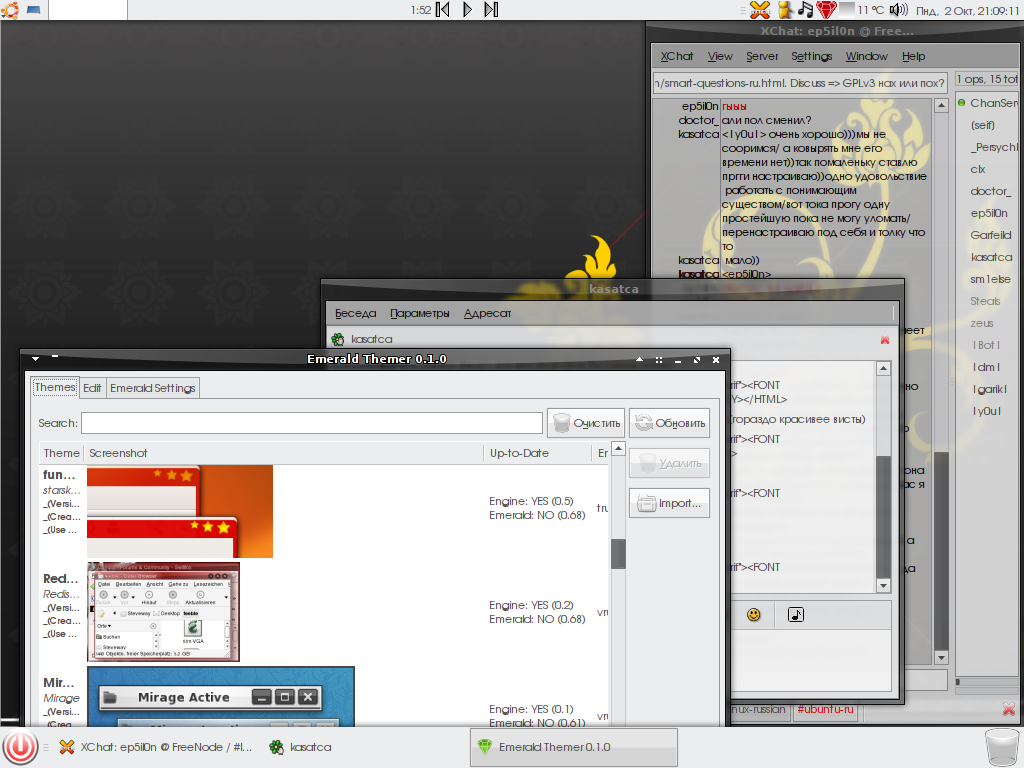Screen dimensions: 1024x768
Task: Switch to the Edit tab
Action: pos(92,388)
